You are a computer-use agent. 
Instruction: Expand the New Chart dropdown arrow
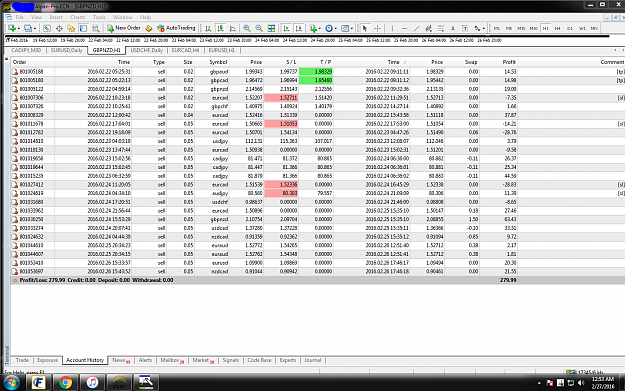pos(19,29)
